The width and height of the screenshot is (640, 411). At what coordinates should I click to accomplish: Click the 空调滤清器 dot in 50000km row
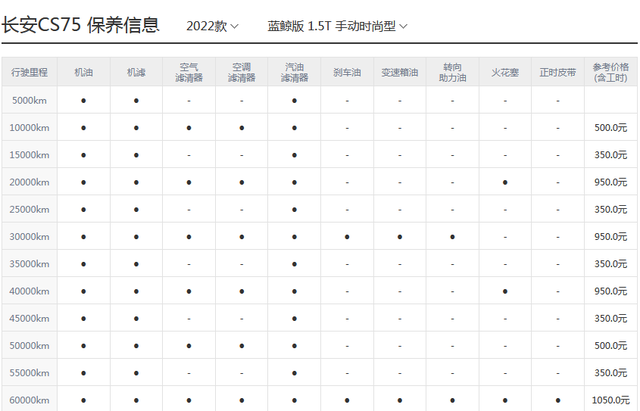(242, 346)
